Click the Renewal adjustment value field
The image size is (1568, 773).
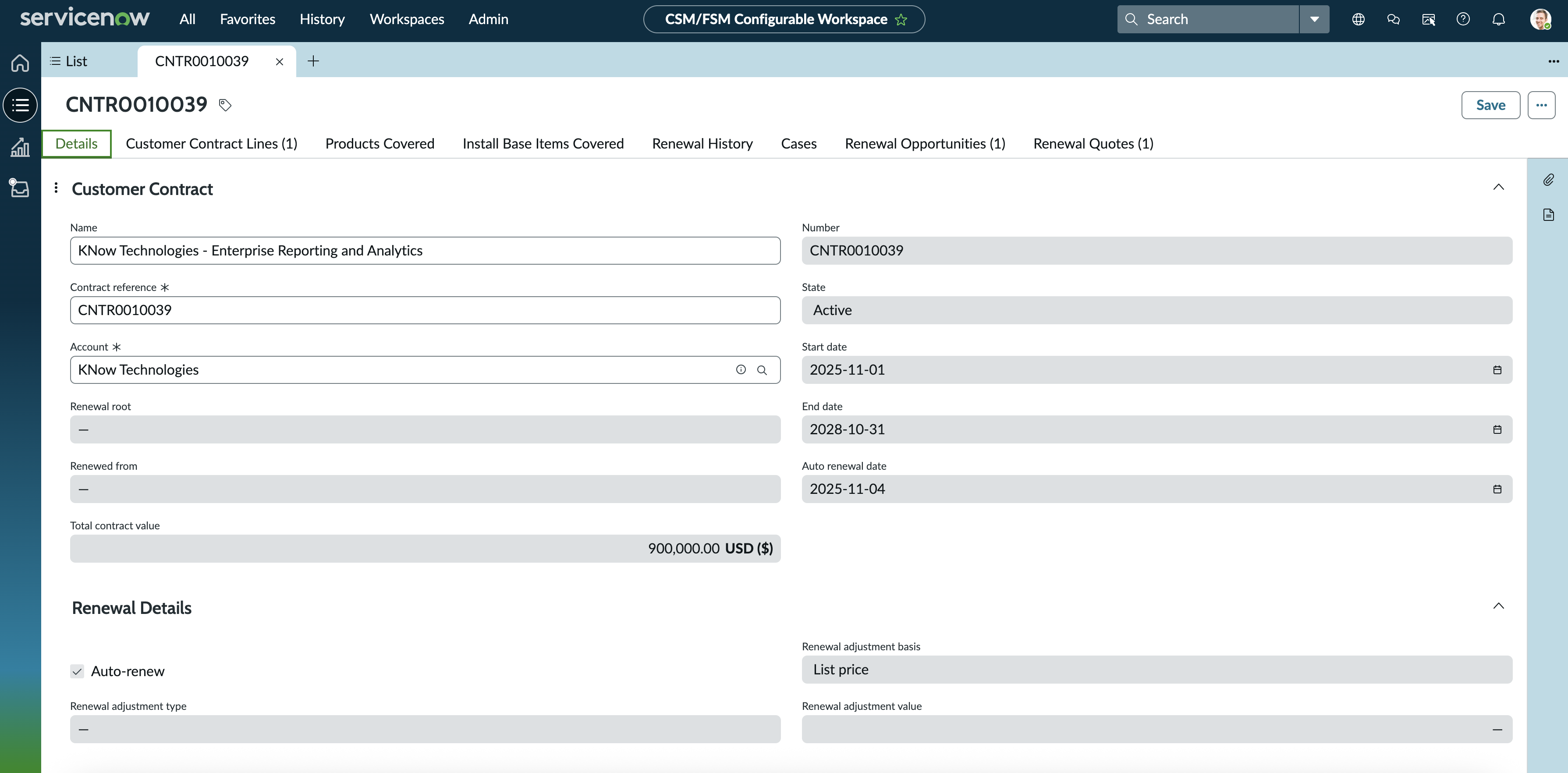click(x=1156, y=729)
